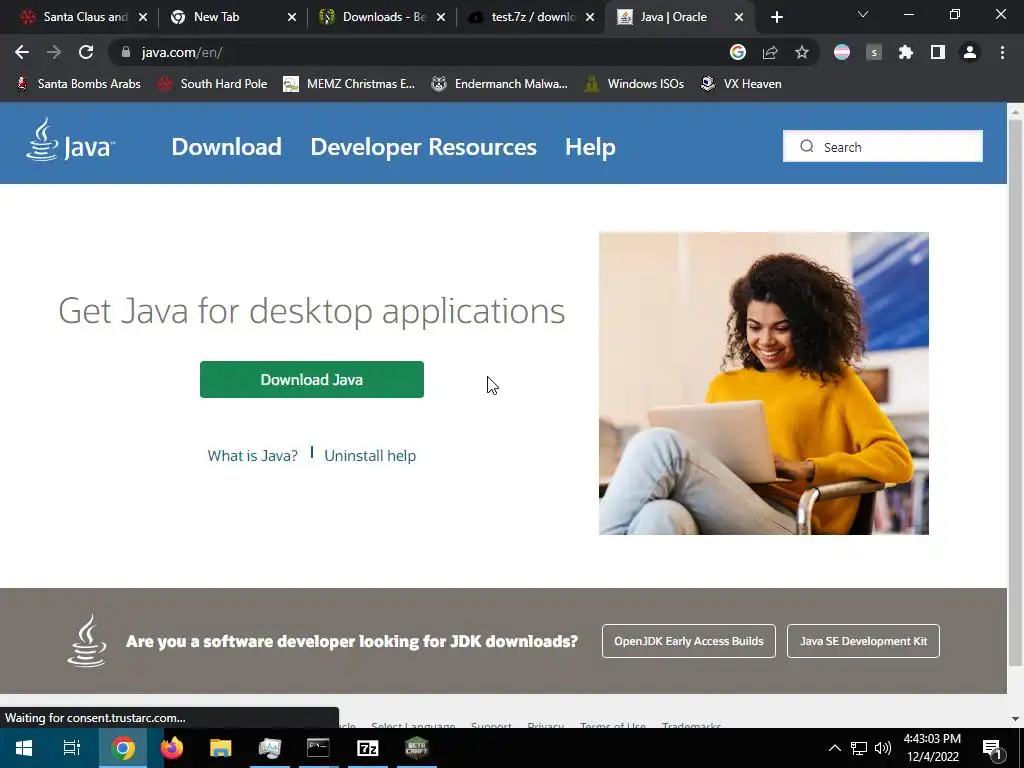This screenshot has width=1024, height=768.
Task: Click the search magnifier in the Java search box
Action: 807,146
